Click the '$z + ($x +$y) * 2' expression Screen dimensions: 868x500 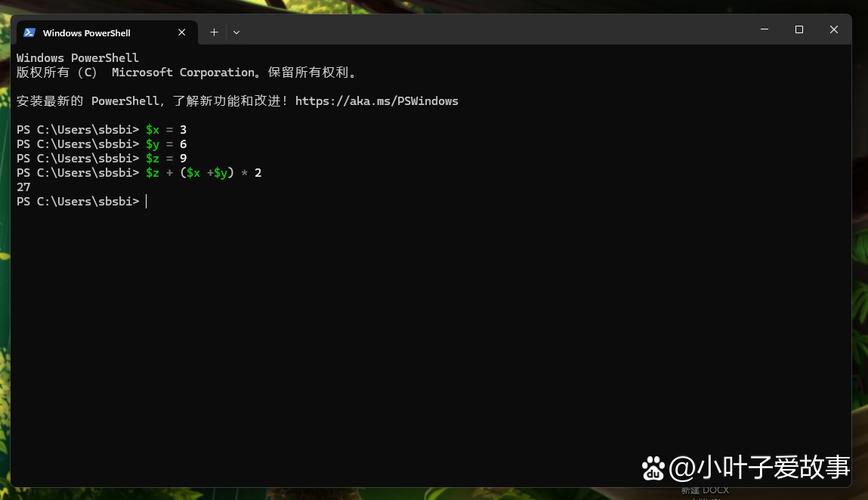[204, 173]
